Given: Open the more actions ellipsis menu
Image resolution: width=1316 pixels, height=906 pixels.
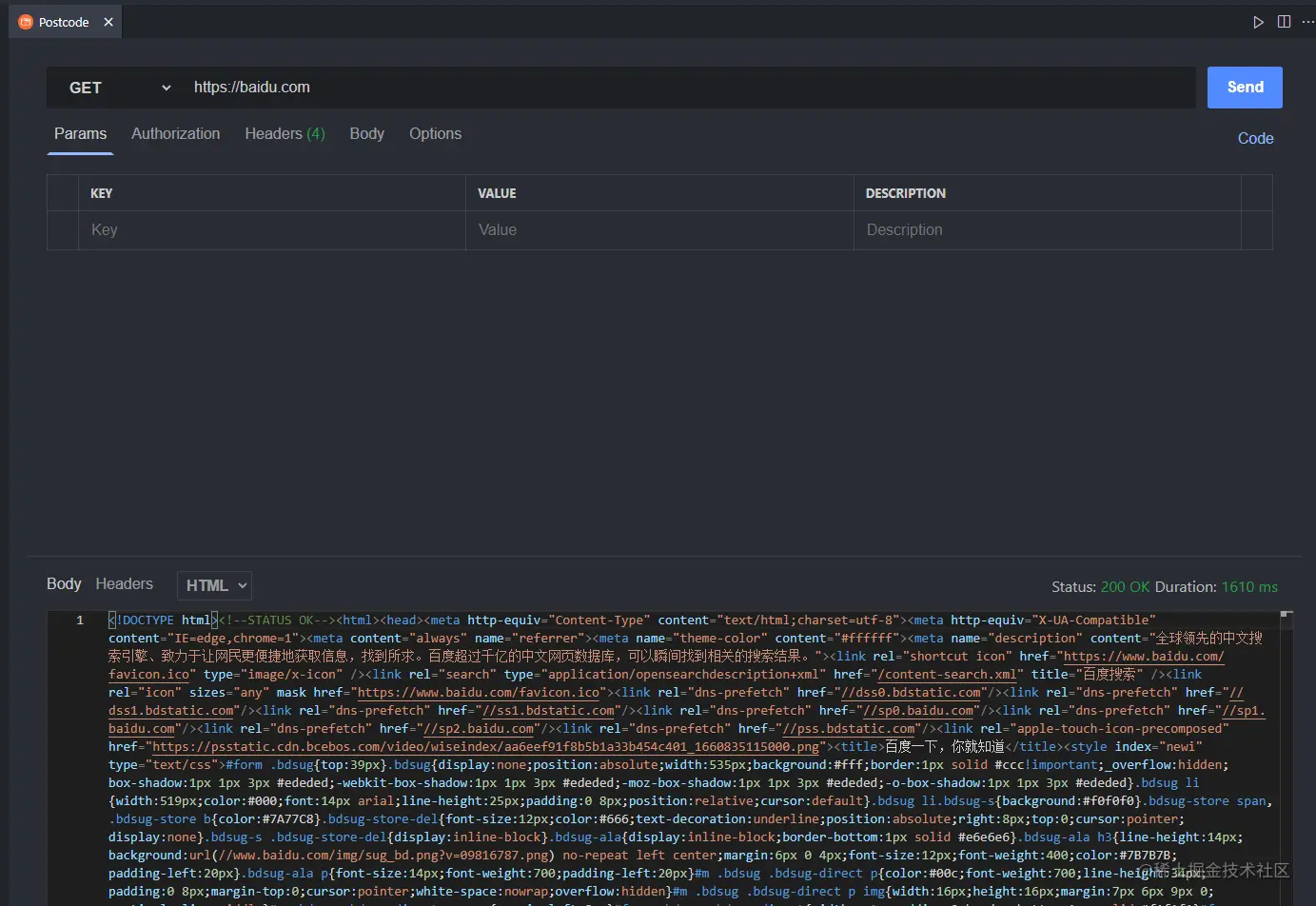Looking at the screenshot, I should pos(1307,22).
